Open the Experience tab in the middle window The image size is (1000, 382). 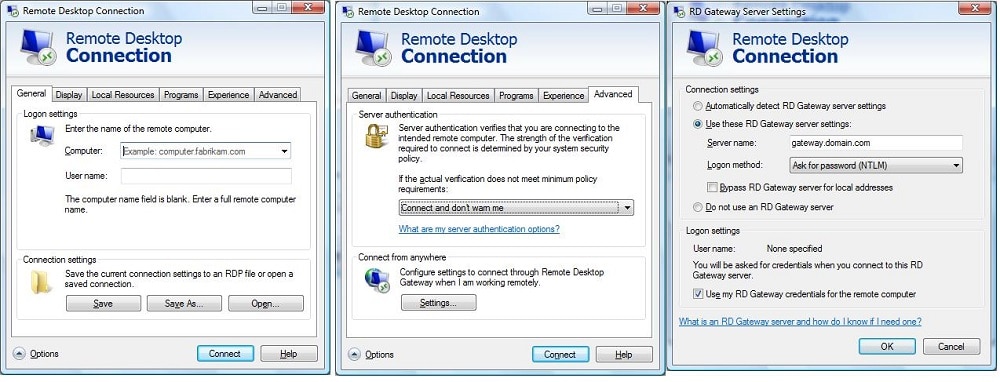pos(563,95)
